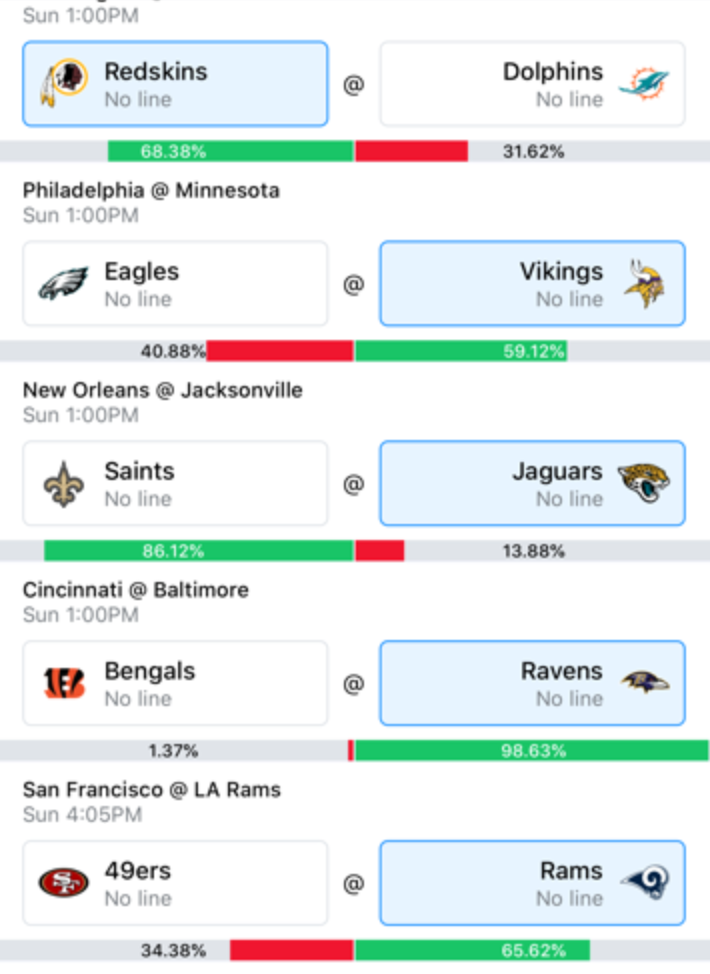Select Eagles as the pick
710x974 pixels.
pos(175,283)
